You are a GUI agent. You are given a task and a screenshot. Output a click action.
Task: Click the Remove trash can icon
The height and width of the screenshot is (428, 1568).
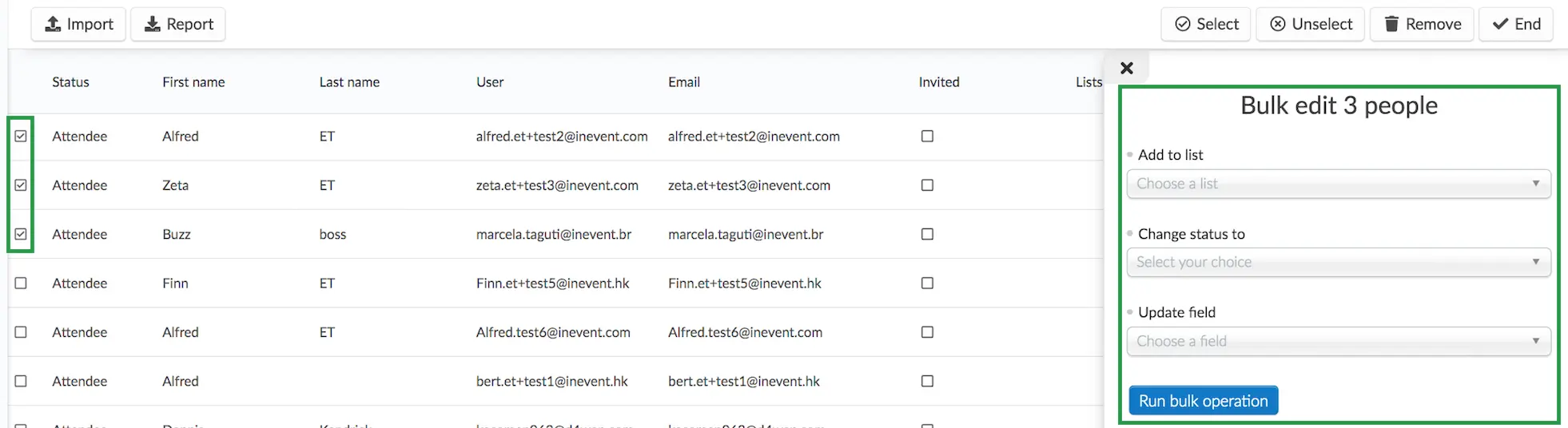coord(1391,24)
